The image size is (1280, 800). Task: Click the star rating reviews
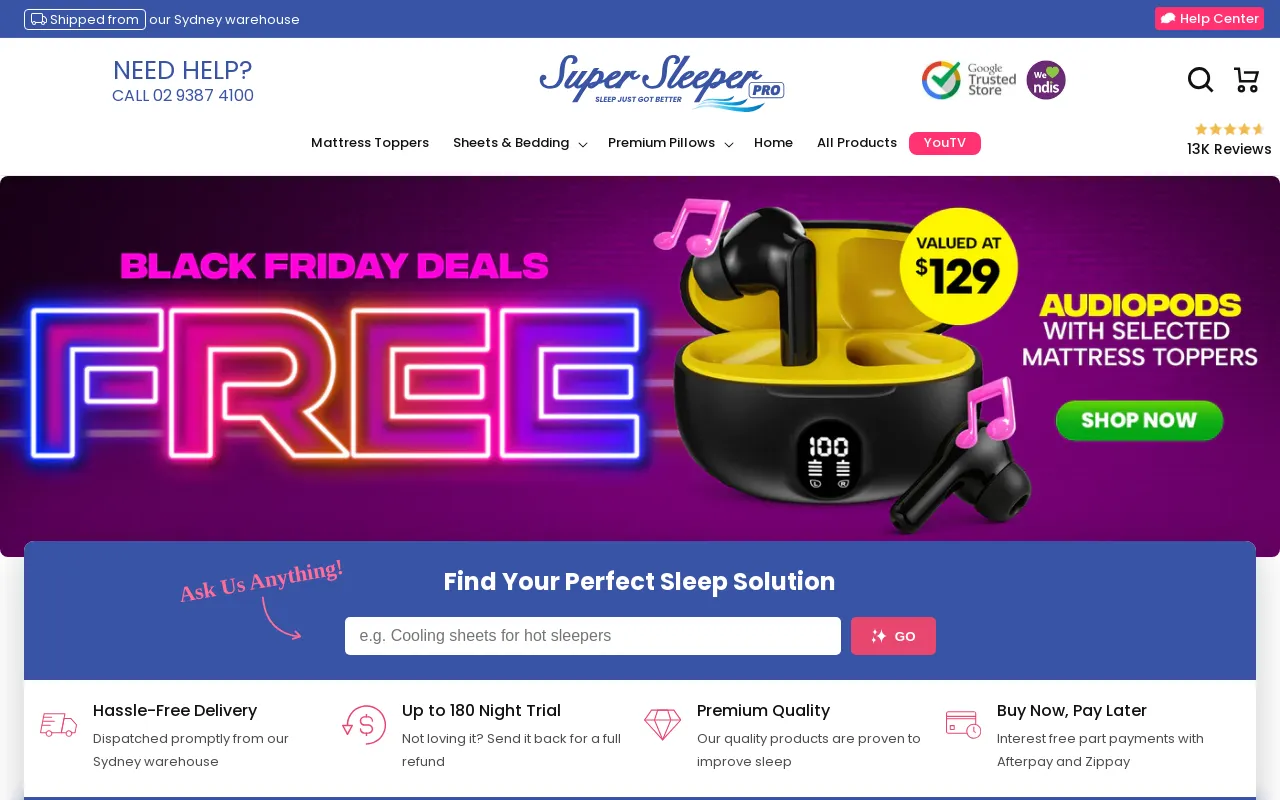(1229, 140)
